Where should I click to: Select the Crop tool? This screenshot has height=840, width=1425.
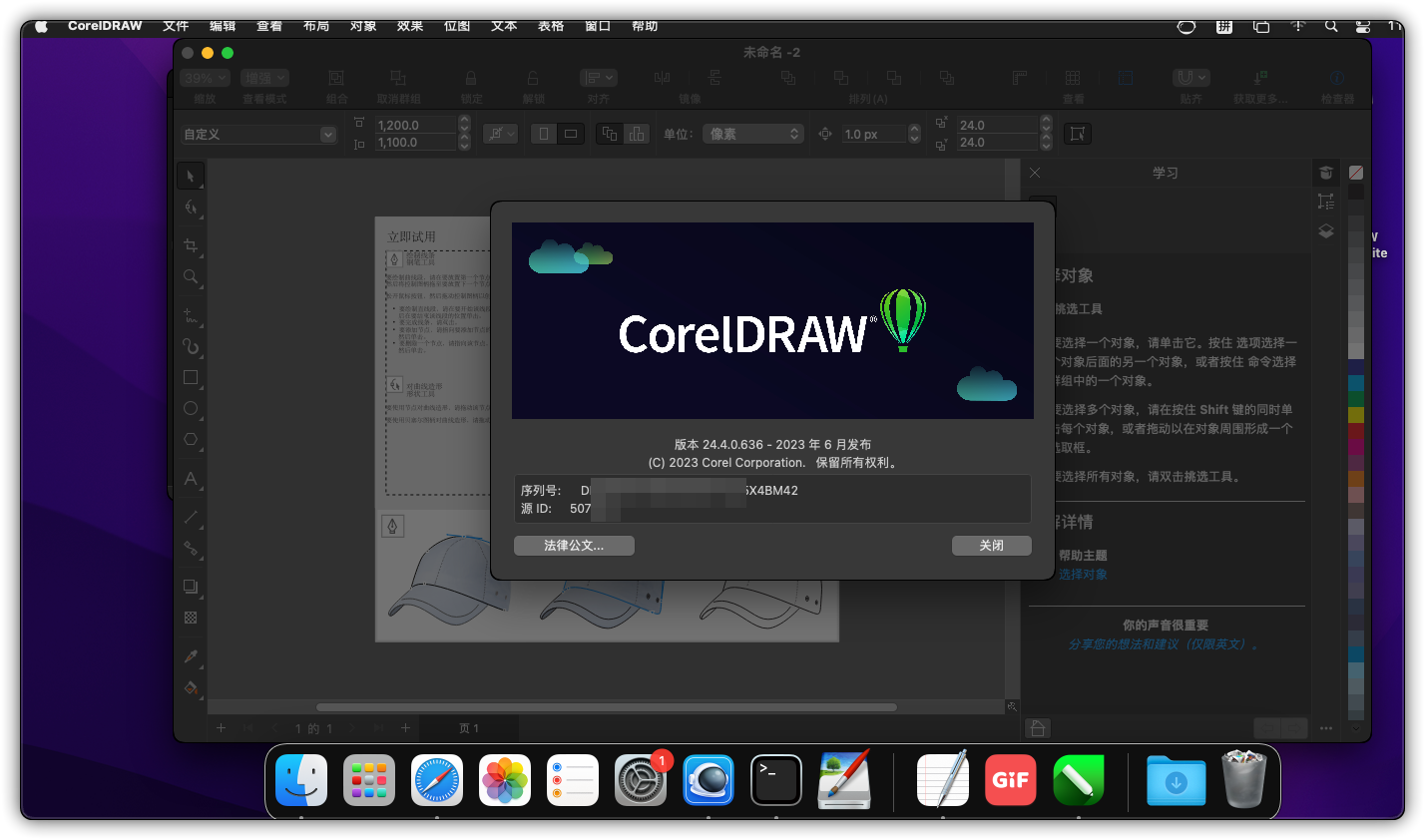click(191, 245)
